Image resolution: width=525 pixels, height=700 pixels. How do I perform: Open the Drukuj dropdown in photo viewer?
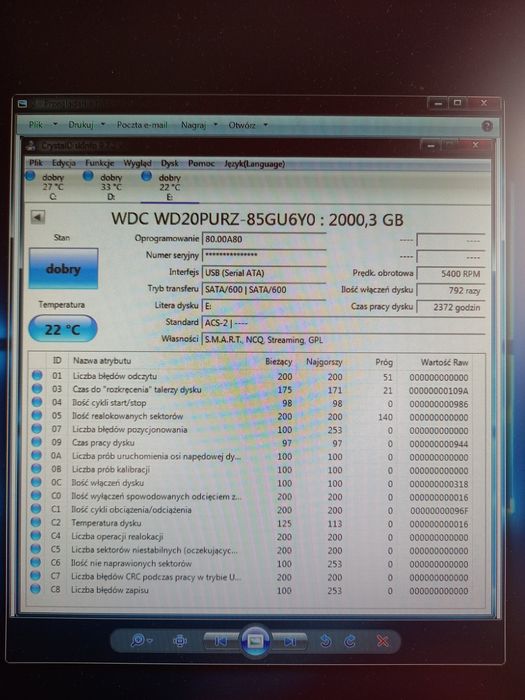click(x=87, y=125)
